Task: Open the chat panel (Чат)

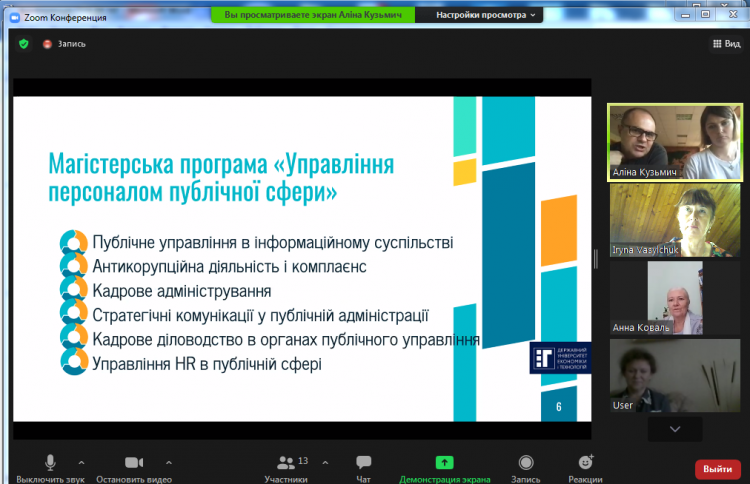Action: coord(364,463)
